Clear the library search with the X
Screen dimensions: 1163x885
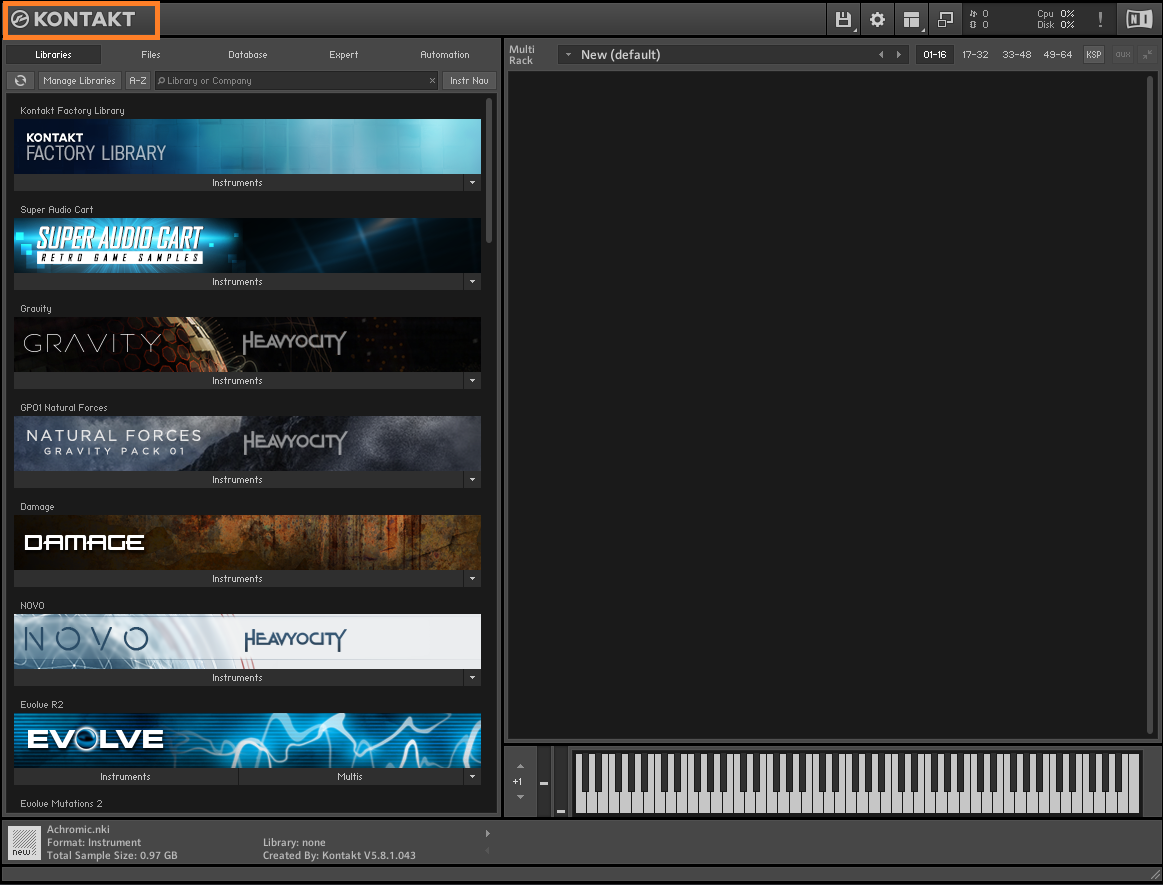pos(432,80)
